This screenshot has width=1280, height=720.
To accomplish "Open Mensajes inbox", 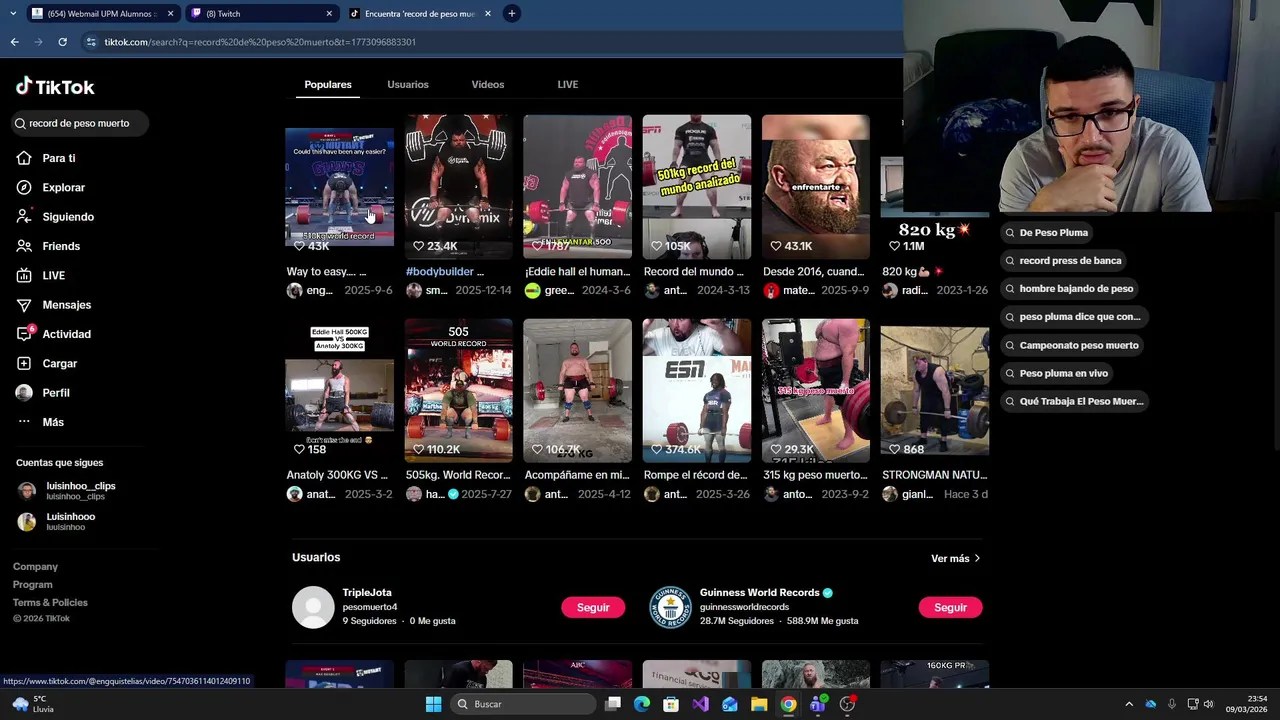I will [54, 305].
